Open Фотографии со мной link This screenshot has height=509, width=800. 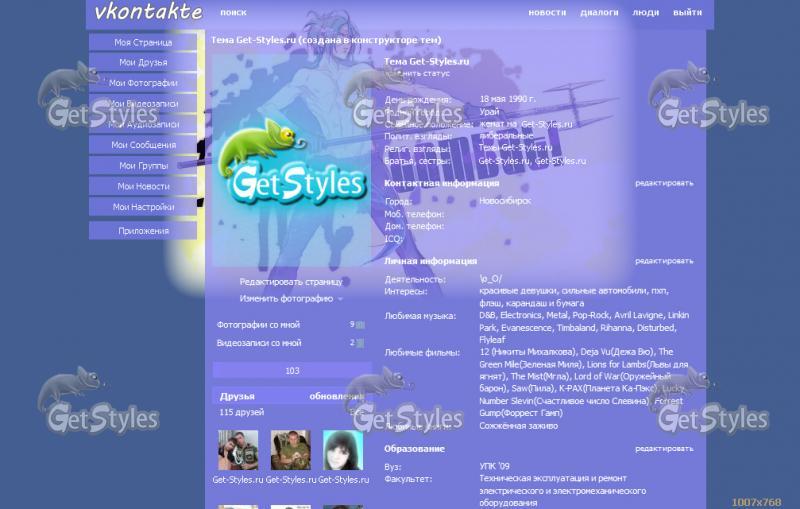[258, 324]
